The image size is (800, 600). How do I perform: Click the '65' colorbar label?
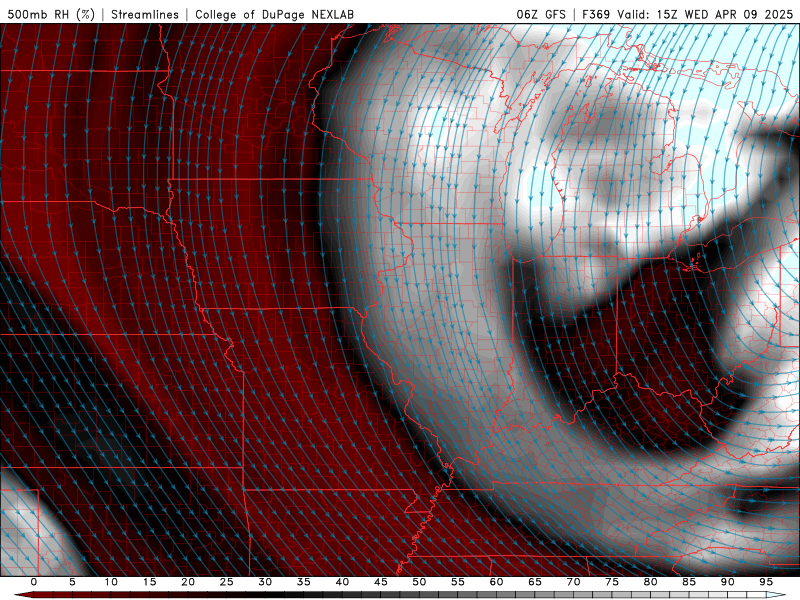[535, 582]
